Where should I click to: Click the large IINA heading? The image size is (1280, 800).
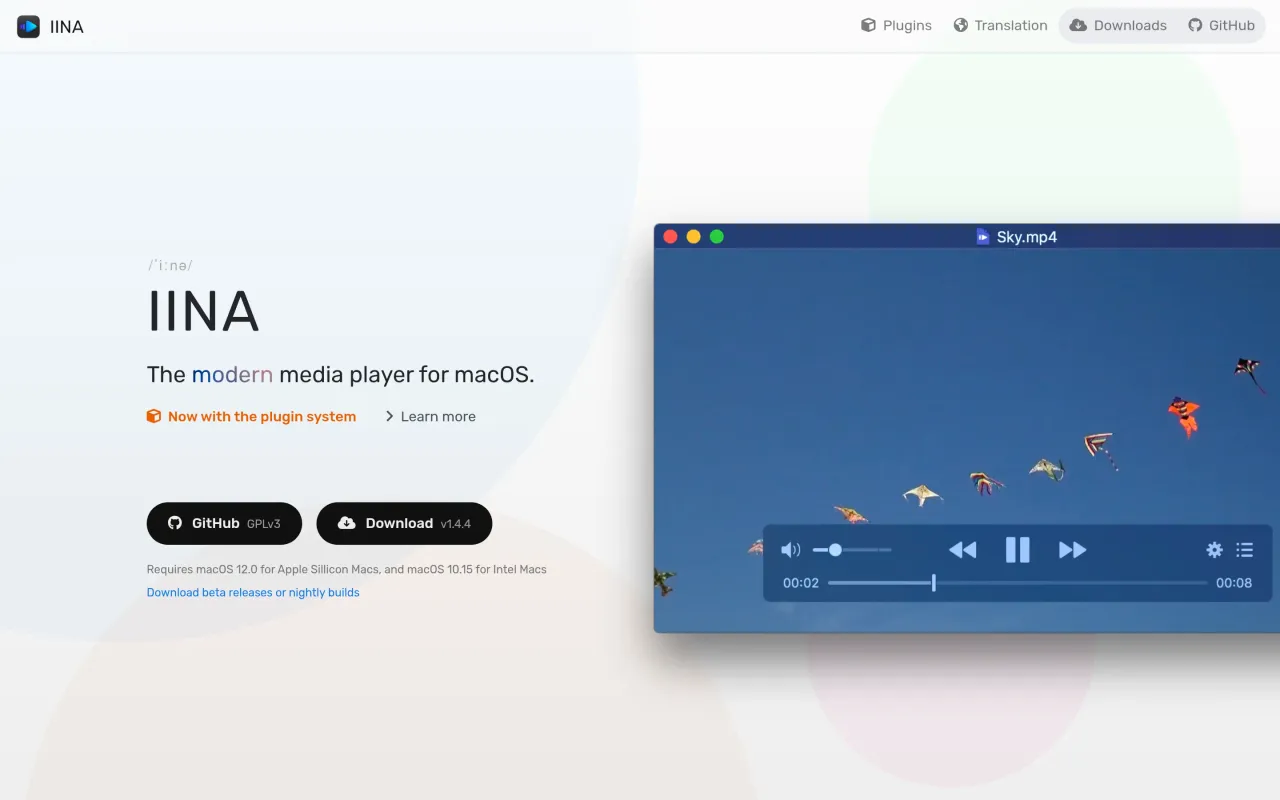203,312
